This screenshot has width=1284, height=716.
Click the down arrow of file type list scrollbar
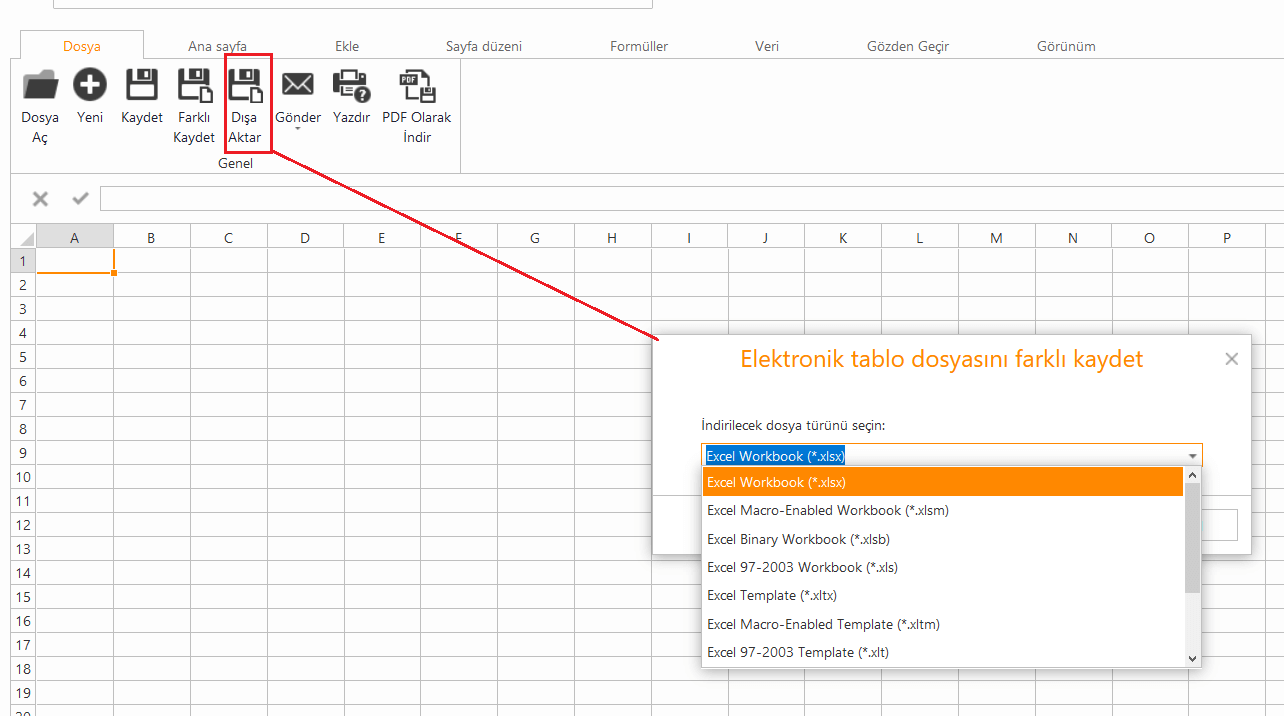[x=1192, y=658]
